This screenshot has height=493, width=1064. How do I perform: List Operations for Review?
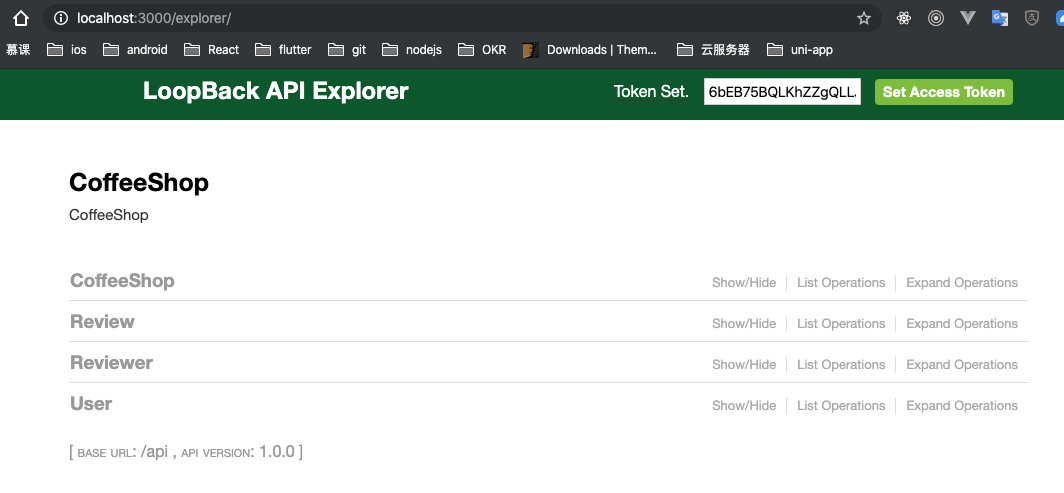(841, 323)
